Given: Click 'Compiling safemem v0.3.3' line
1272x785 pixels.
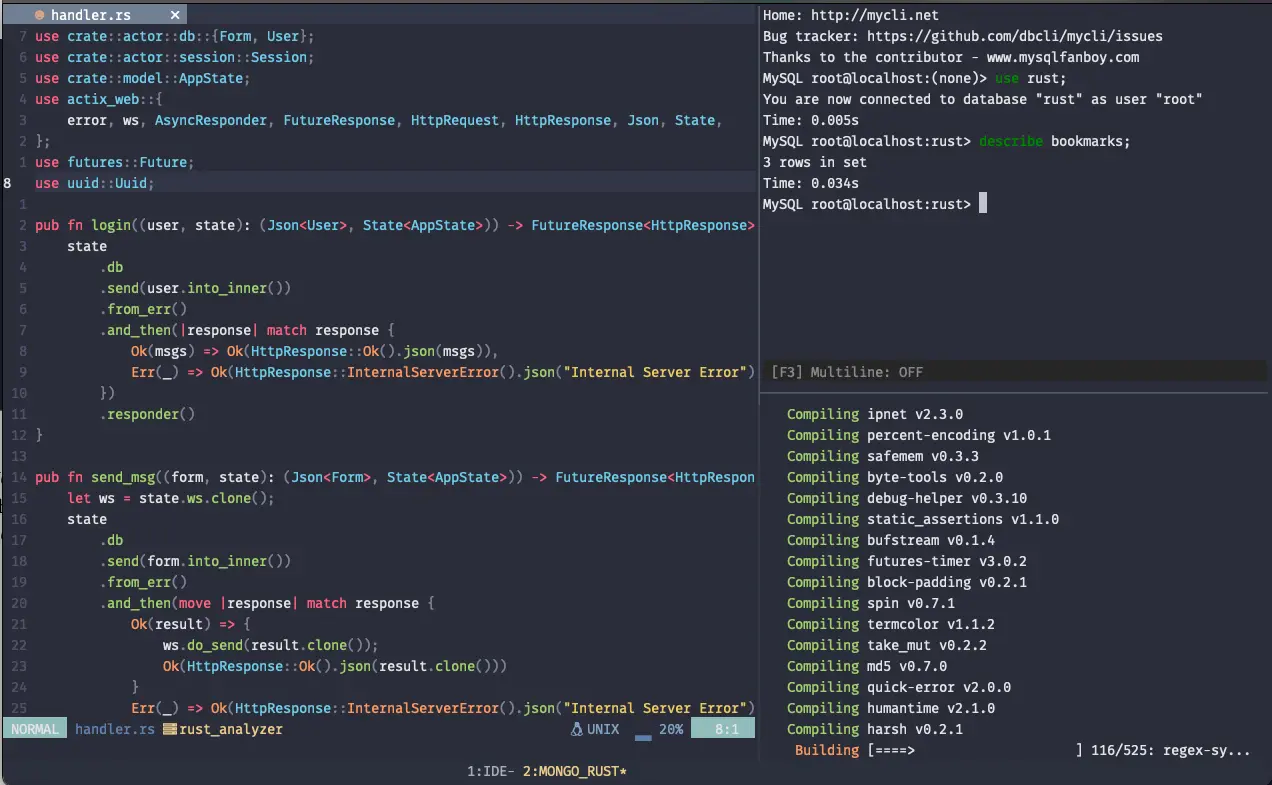Looking at the screenshot, I should coord(883,456).
